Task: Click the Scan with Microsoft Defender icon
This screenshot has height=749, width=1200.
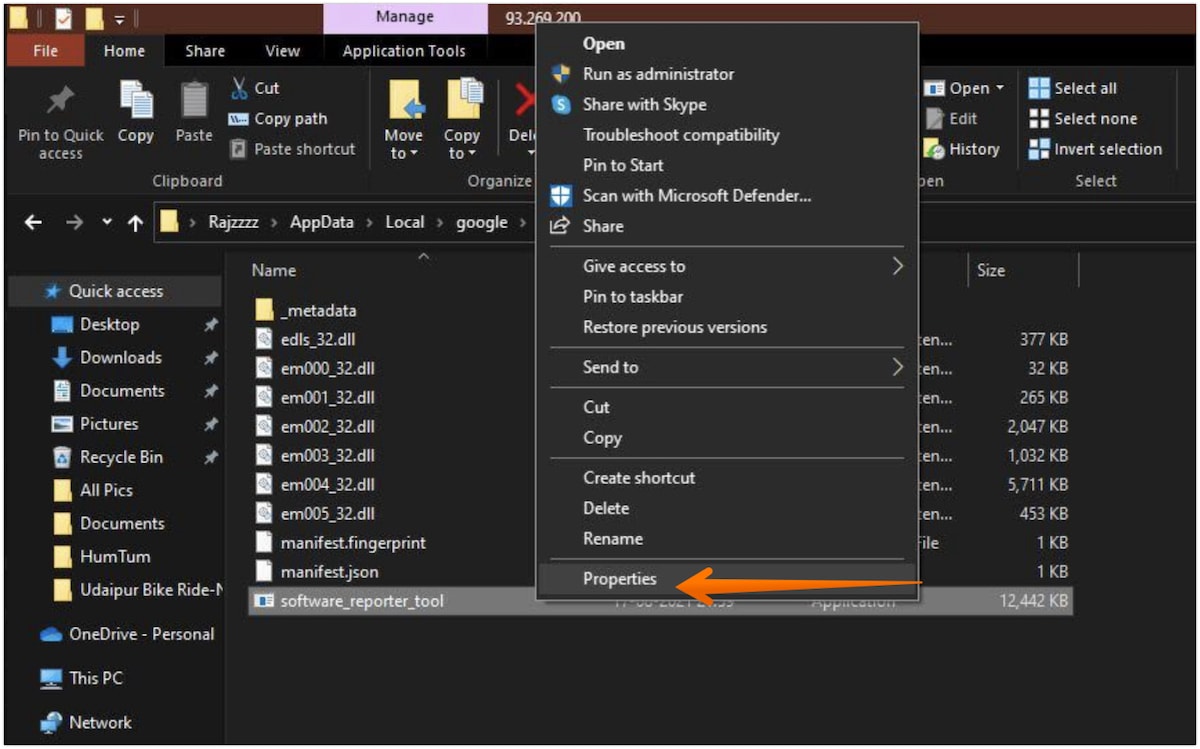Action: click(560, 196)
